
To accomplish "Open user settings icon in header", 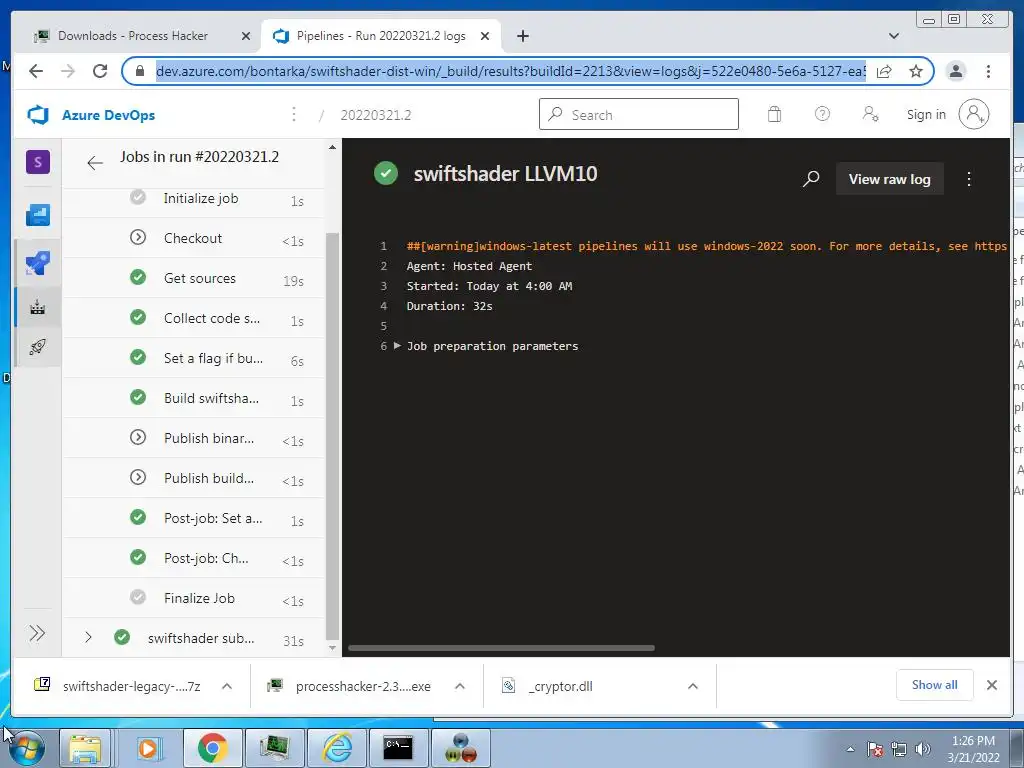I will [870, 114].
